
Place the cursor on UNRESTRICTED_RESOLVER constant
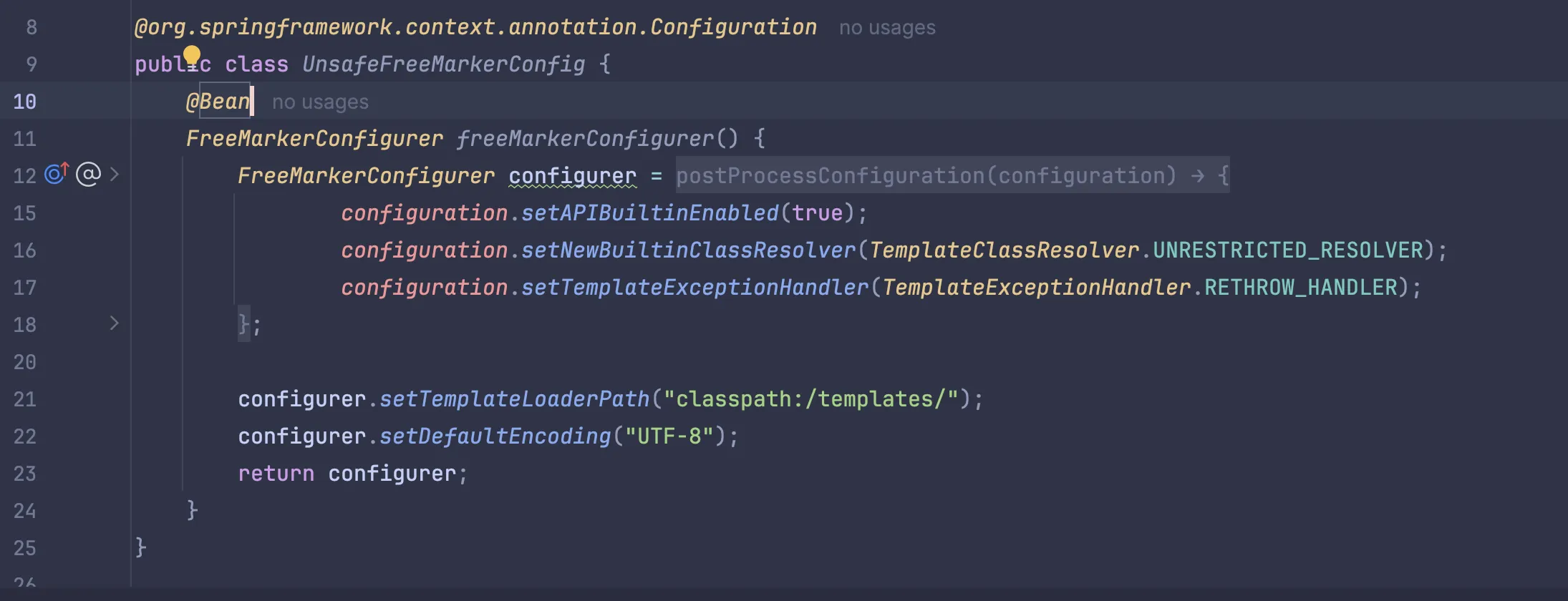(1287, 250)
